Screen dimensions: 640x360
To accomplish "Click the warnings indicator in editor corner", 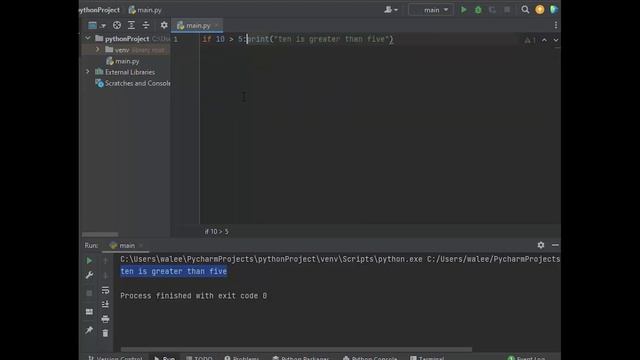I will point(530,40).
